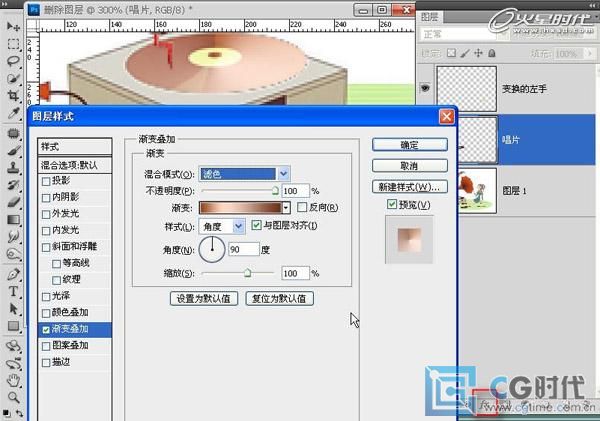The height and width of the screenshot is (421, 600).
Task: Click the 新建样式(W)... button
Action: click(409, 187)
